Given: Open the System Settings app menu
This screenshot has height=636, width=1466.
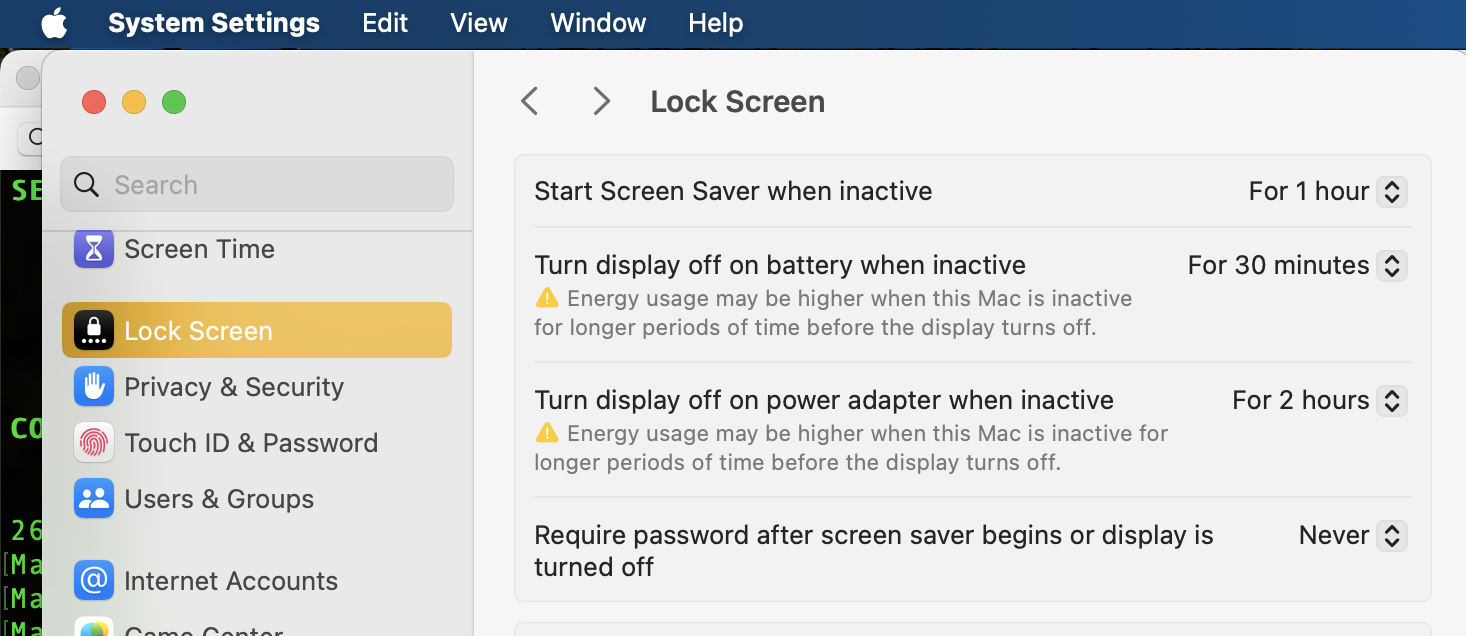Looking at the screenshot, I should tap(214, 23).
